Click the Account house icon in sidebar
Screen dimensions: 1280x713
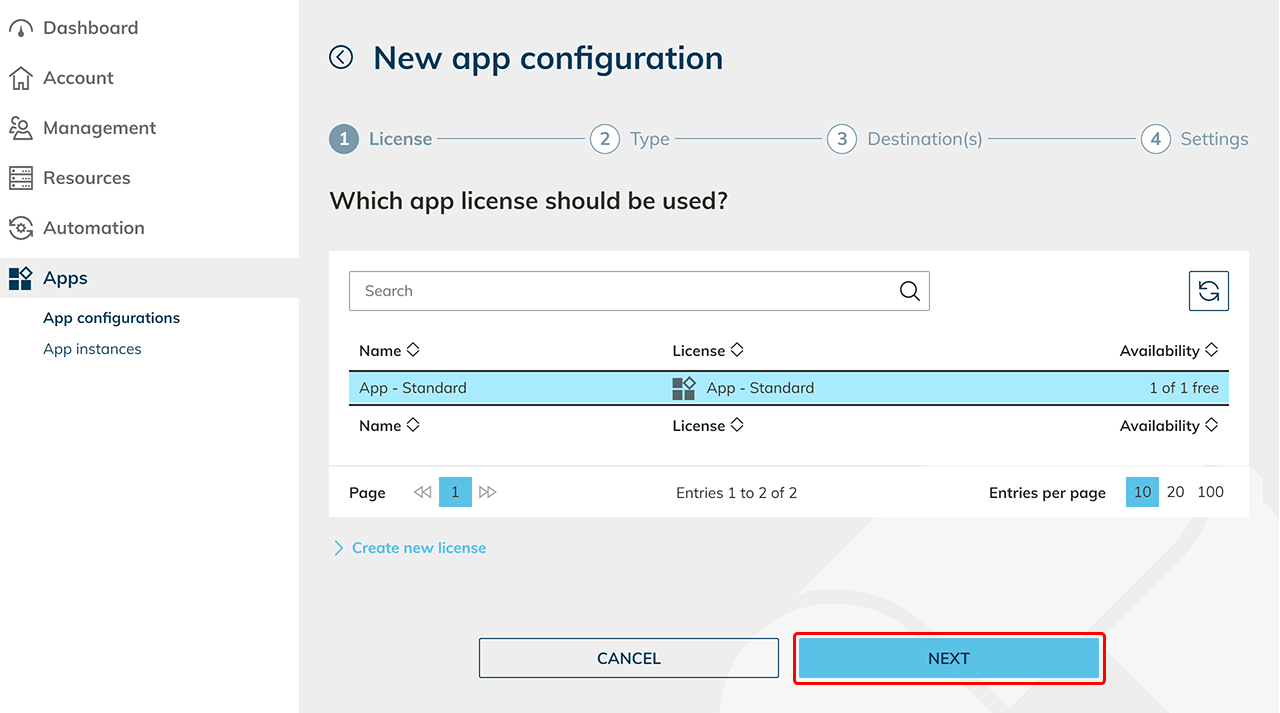tap(21, 78)
